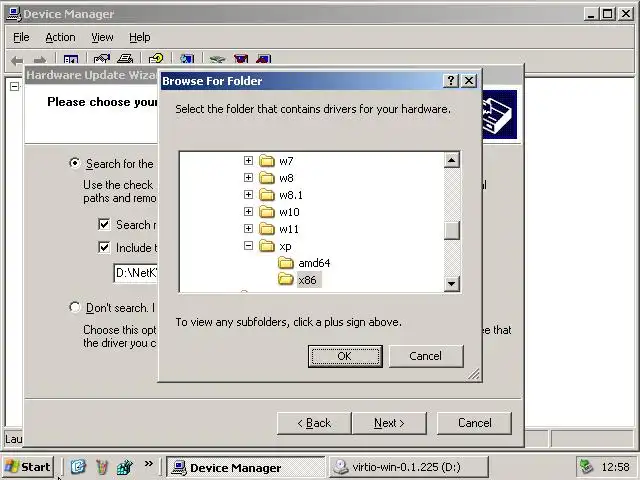Click Cancel in Browse For Folder dialog
Viewport: 640px width, 480px height.
click(426, 356)
